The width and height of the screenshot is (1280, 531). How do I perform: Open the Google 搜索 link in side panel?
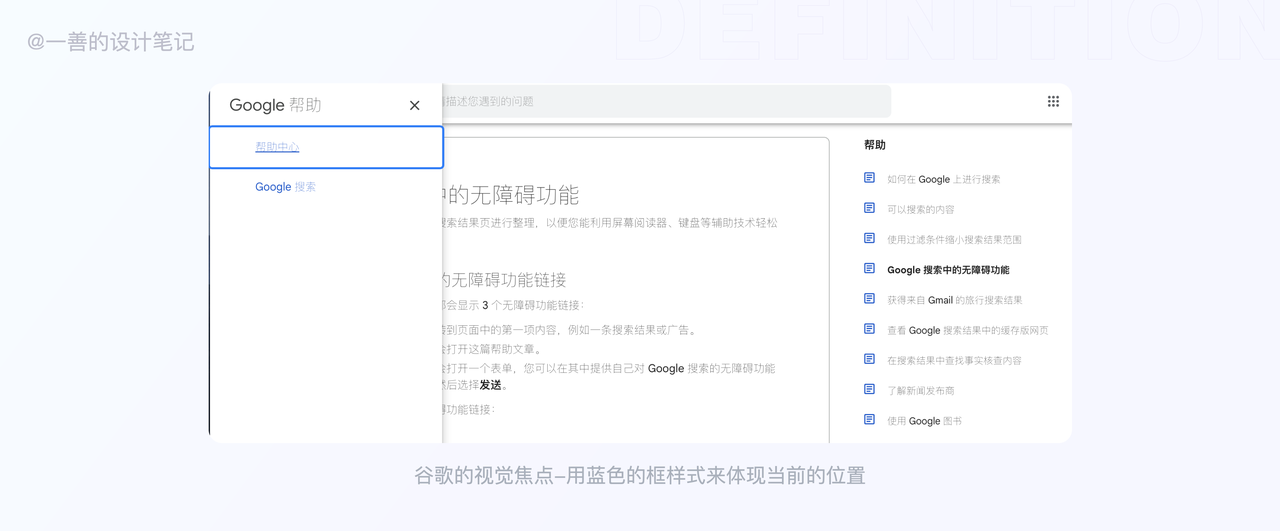tap(285, 187)
